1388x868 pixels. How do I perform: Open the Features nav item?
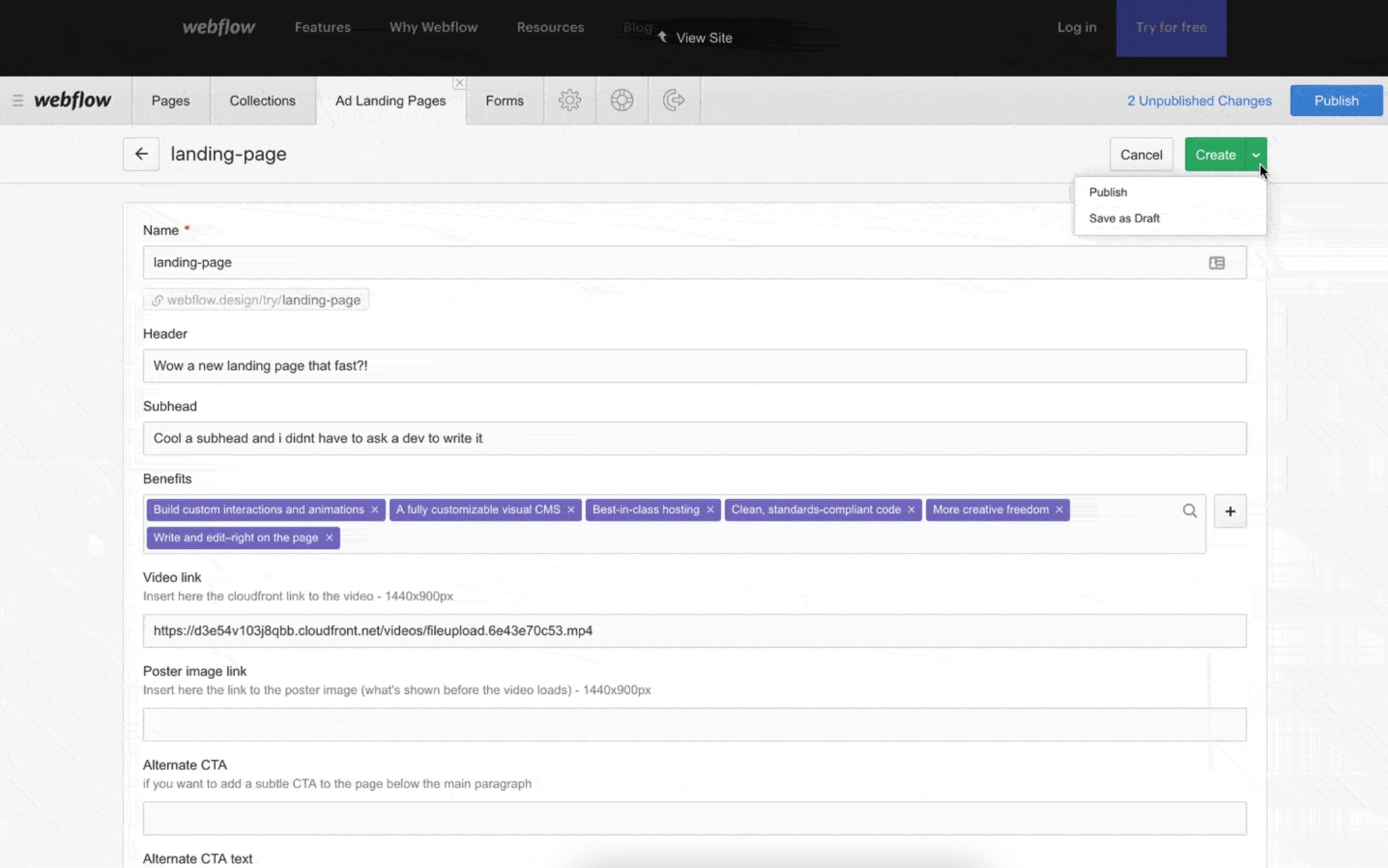323,27
